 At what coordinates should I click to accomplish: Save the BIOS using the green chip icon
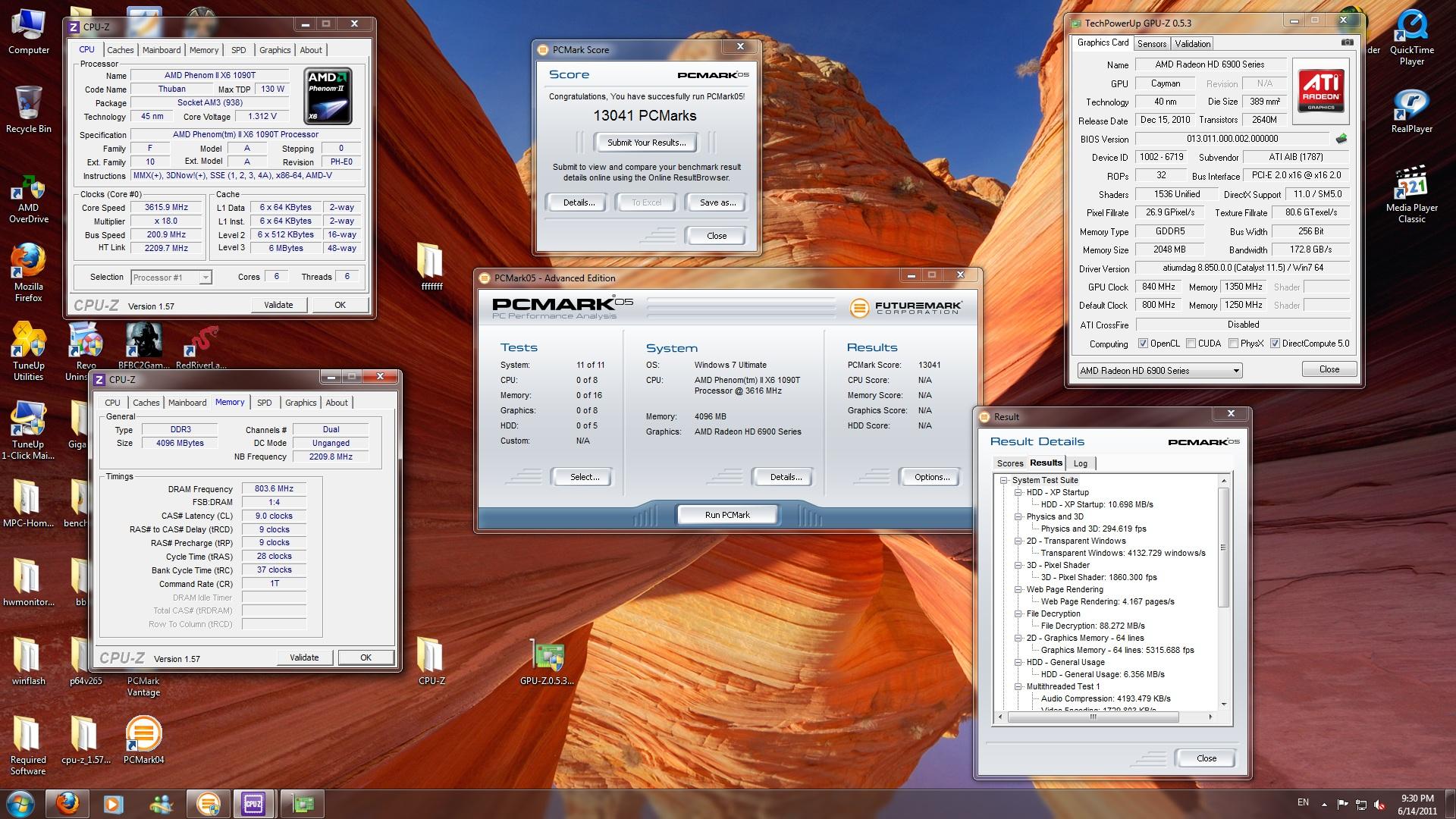pyautogui.click(x=1341, y=139)
